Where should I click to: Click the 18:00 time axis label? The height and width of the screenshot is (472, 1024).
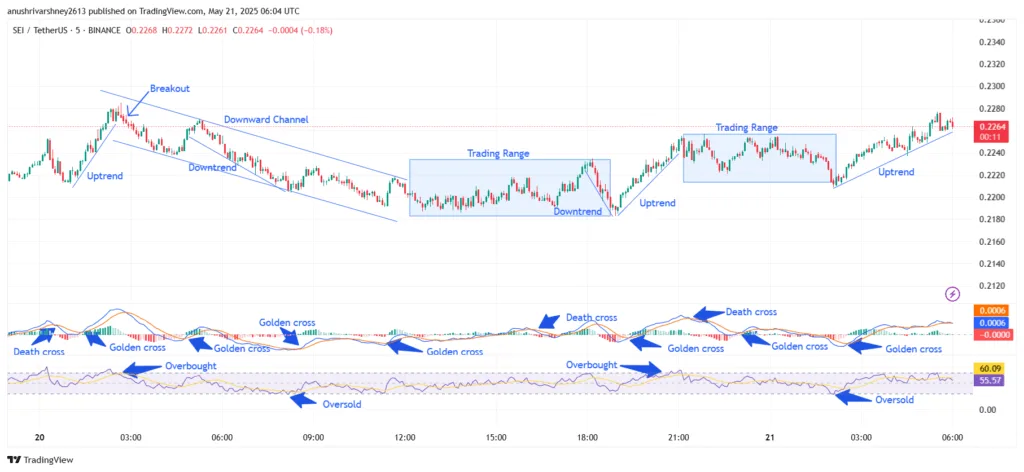point(588,436)
